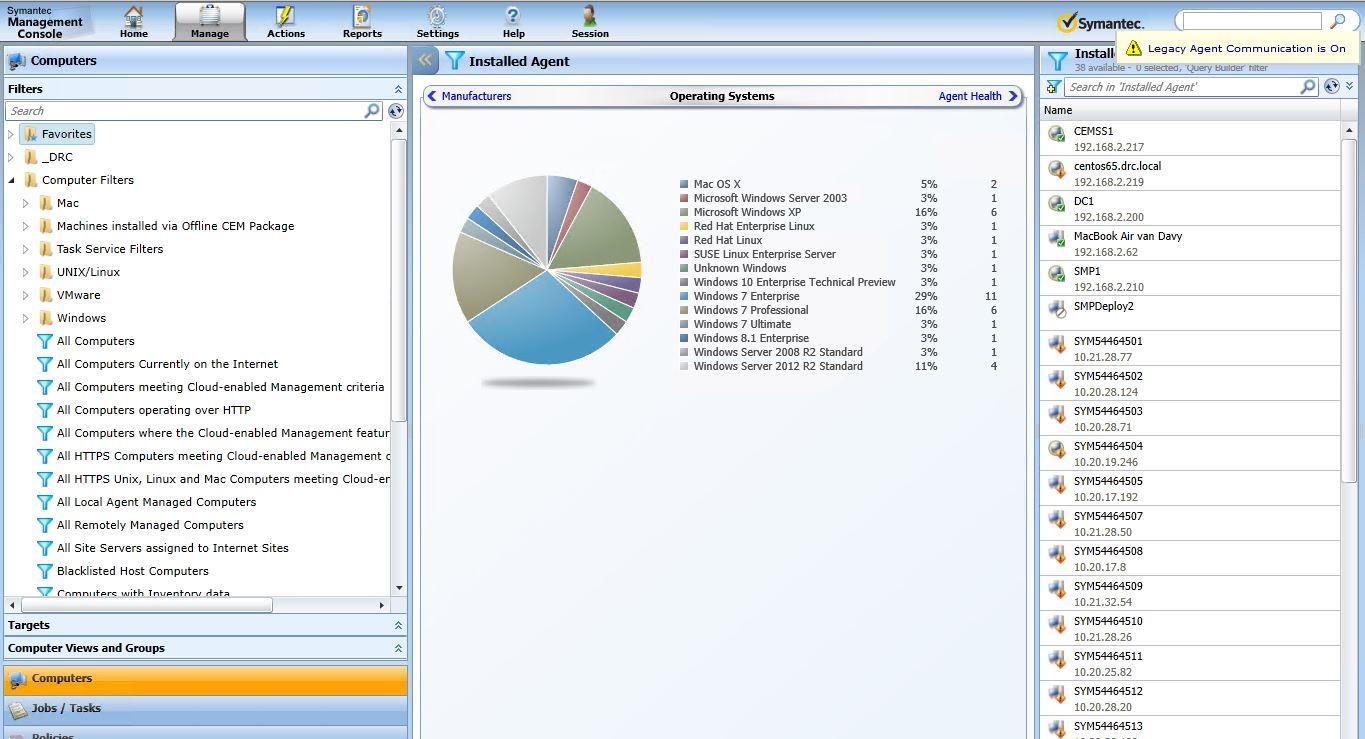1365x739 pixels.
Task: Expand the Windows filter folder
Action: point(26,318)
